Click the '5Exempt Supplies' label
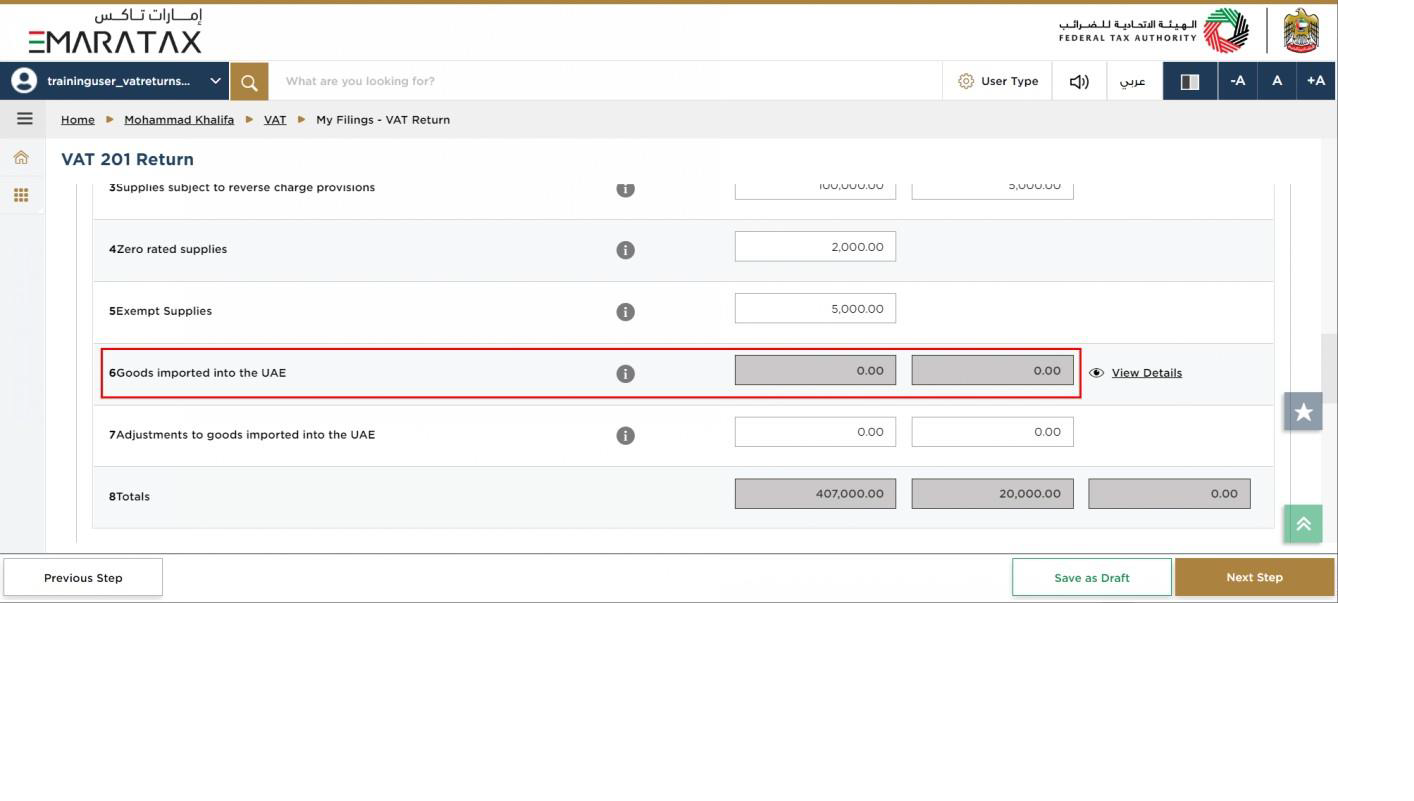Image resolution: width=1414 pixels, height=801 pixels. pos(160,311)
